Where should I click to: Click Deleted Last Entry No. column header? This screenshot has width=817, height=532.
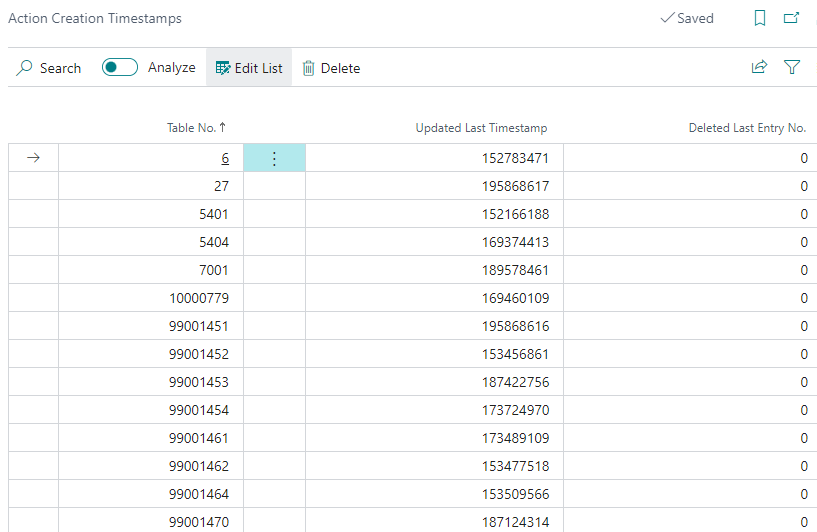coord(747,128)
